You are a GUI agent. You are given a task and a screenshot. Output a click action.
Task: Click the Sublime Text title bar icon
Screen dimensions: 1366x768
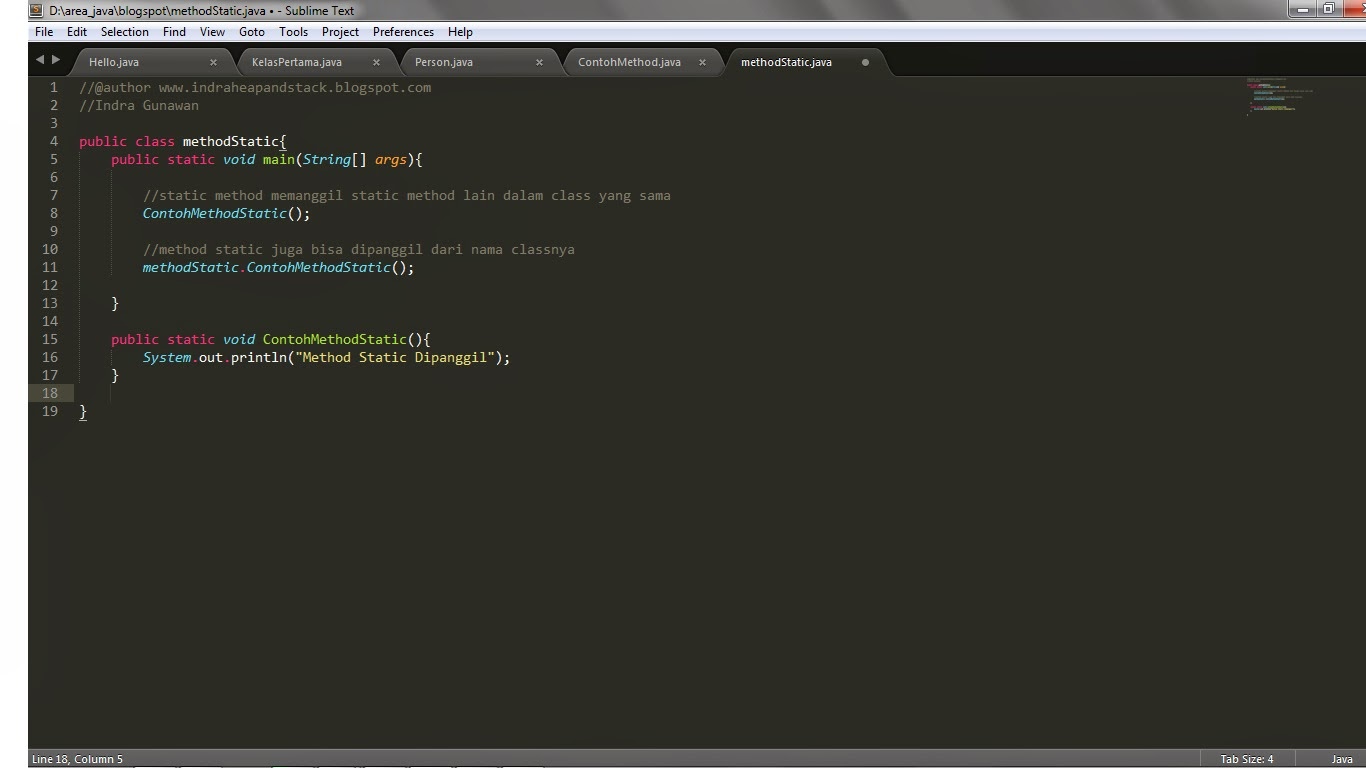(36, 10)
